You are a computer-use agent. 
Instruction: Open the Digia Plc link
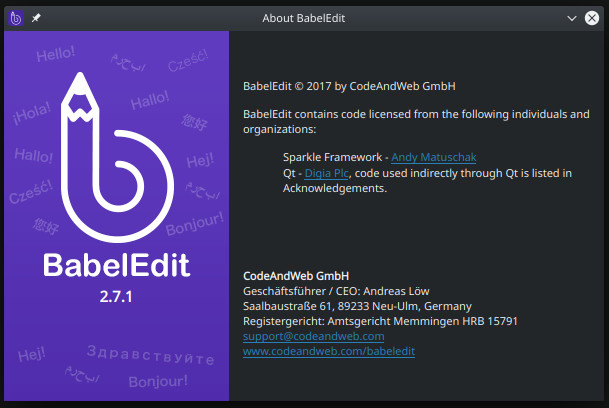pyautogui.click(x=326, y=173)
